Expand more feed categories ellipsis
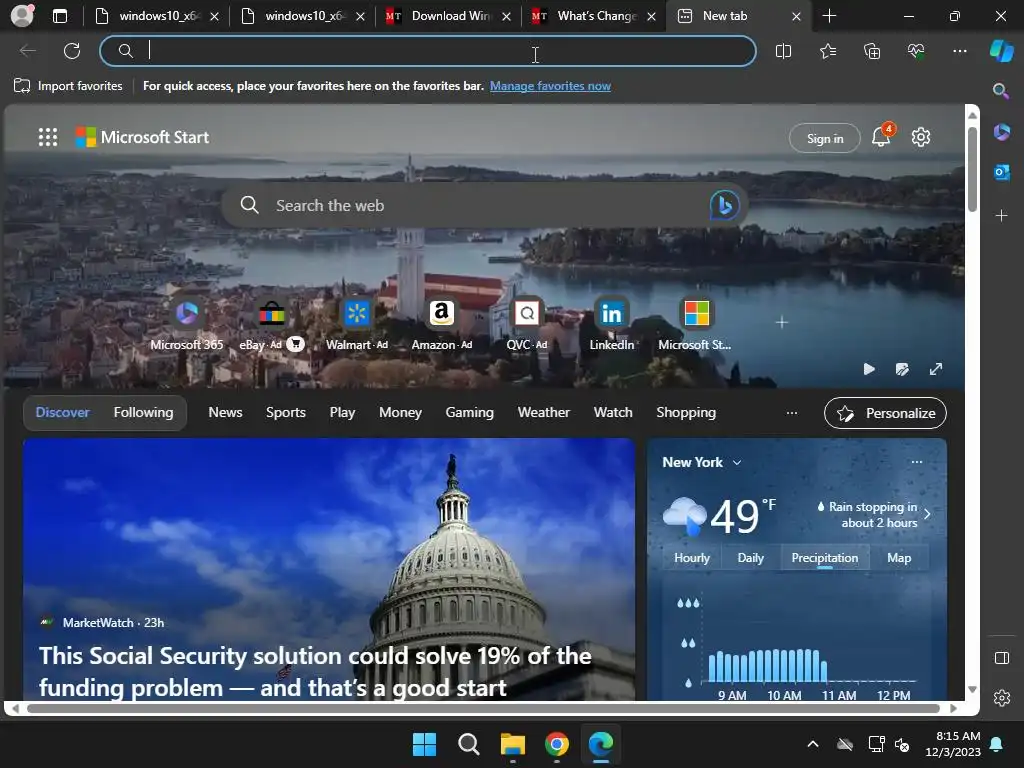This screenshot has width=1024, height=768. pyautogui.click(x=792, y=413)
